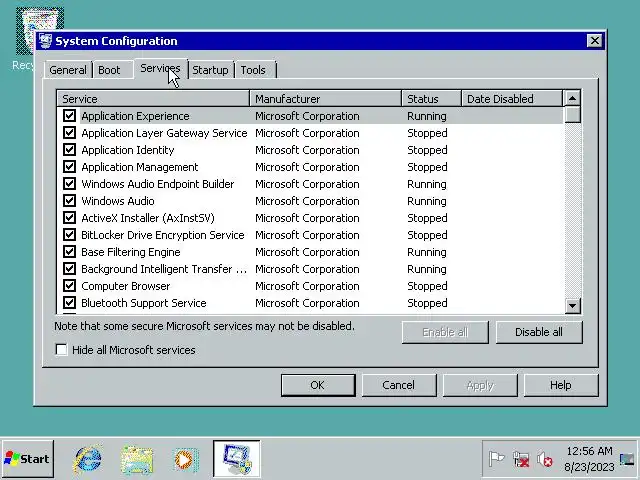The height and width of the screenshot is (480, 640).
Task: Uncheck Application Experience service
Action: click(x=69, y=116)
